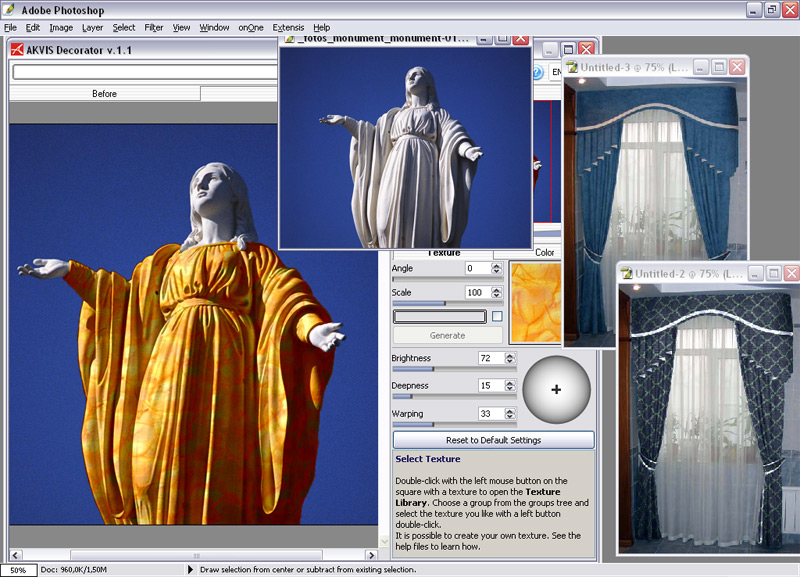Screen dimensions: 800x577
Task: Click the Warping value spinner arrows
Action: (510, 414)
